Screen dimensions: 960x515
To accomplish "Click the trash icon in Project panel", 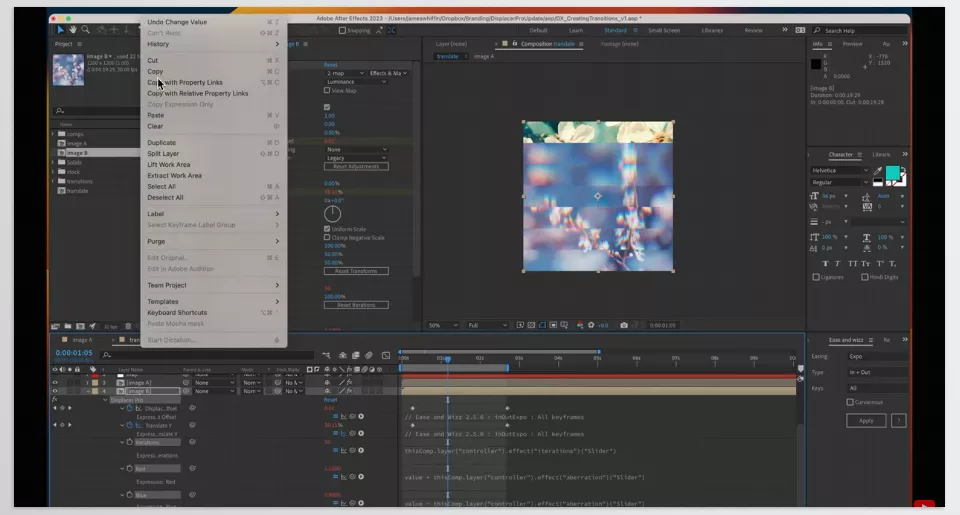I will point(128,326).
